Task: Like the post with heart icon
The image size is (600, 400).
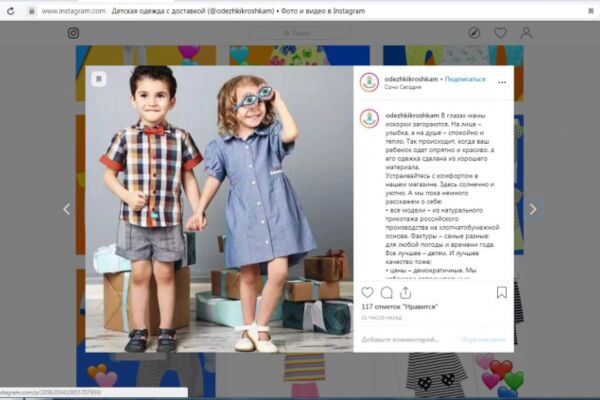Action: pyautogui.click(x=367, y=293)
